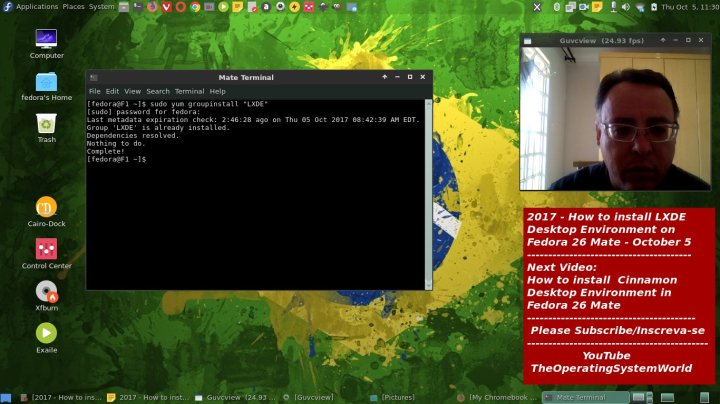The height and width of the screenshot is (404, 720).
Task: Open Control Center desktop icon
Action: coord(46,254)
